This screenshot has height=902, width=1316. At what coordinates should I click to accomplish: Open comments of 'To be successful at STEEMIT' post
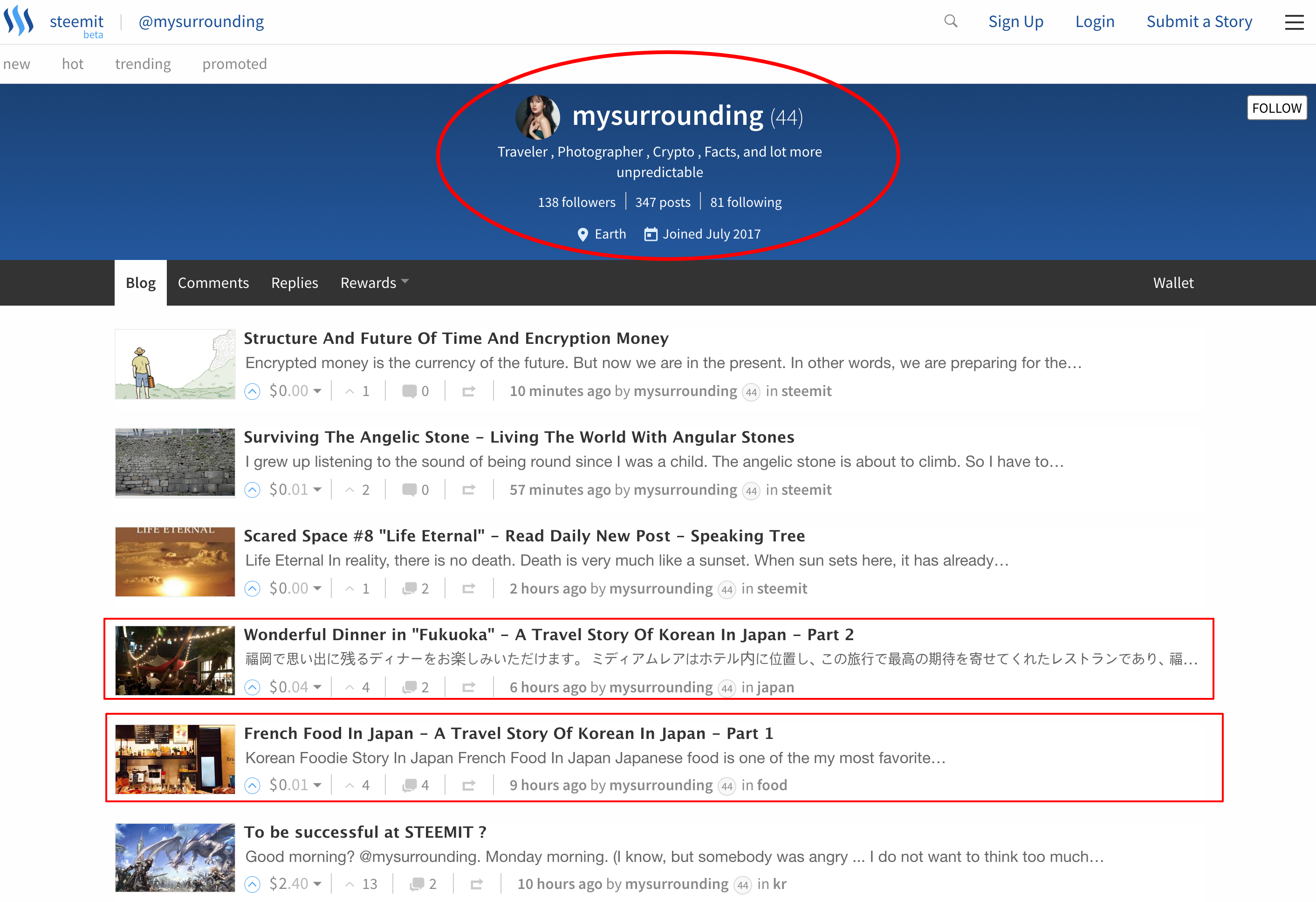pos(423,884)
